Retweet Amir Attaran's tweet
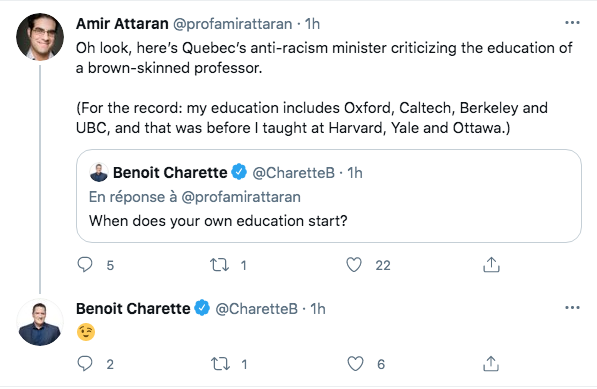 point(220,265)
